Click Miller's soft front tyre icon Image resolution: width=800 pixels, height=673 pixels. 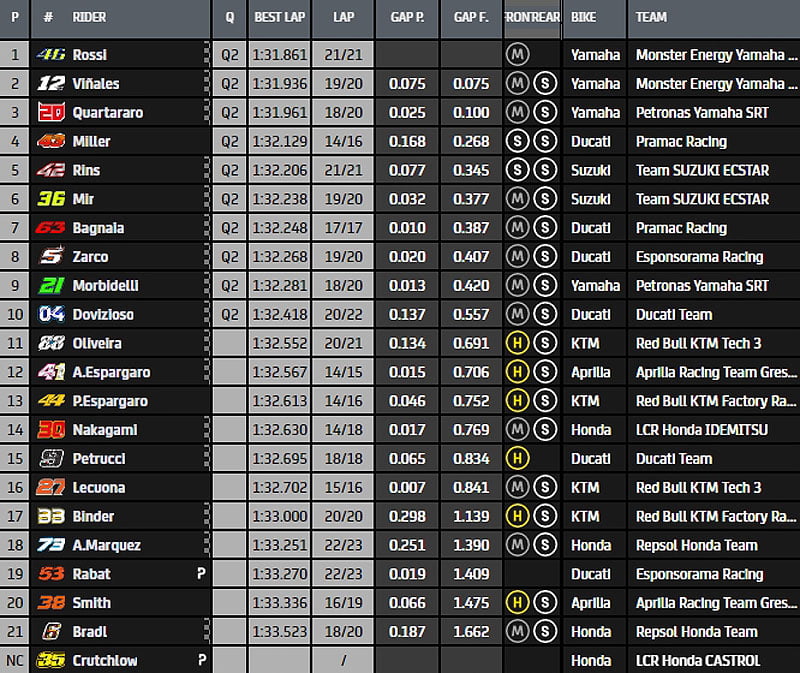pyautogui.click(x=517, y=141)
